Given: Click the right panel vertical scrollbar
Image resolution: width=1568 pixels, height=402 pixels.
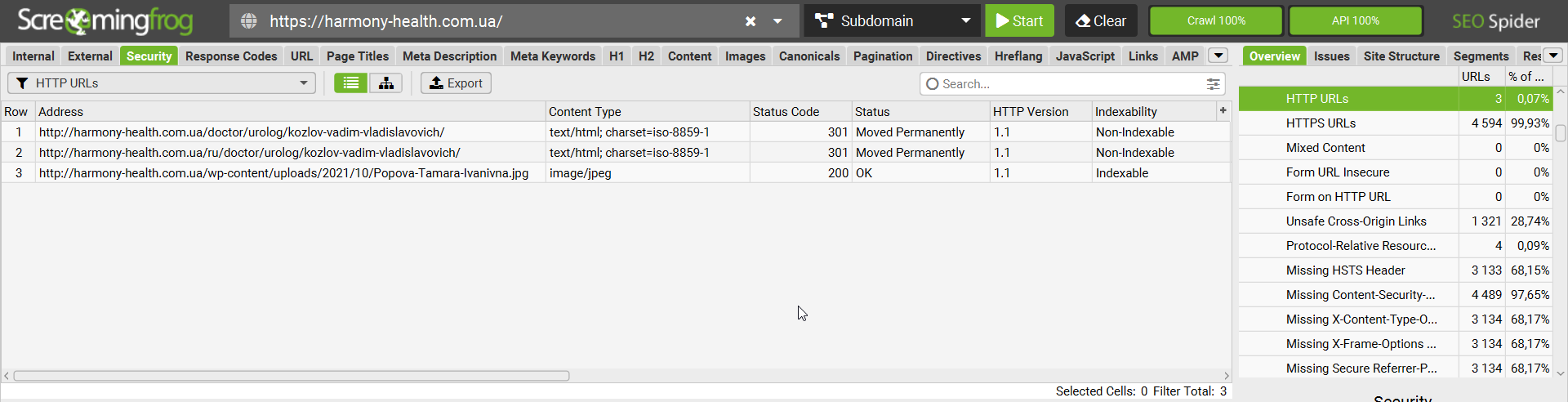Looking at the screenshot, I should (1561, 132).
